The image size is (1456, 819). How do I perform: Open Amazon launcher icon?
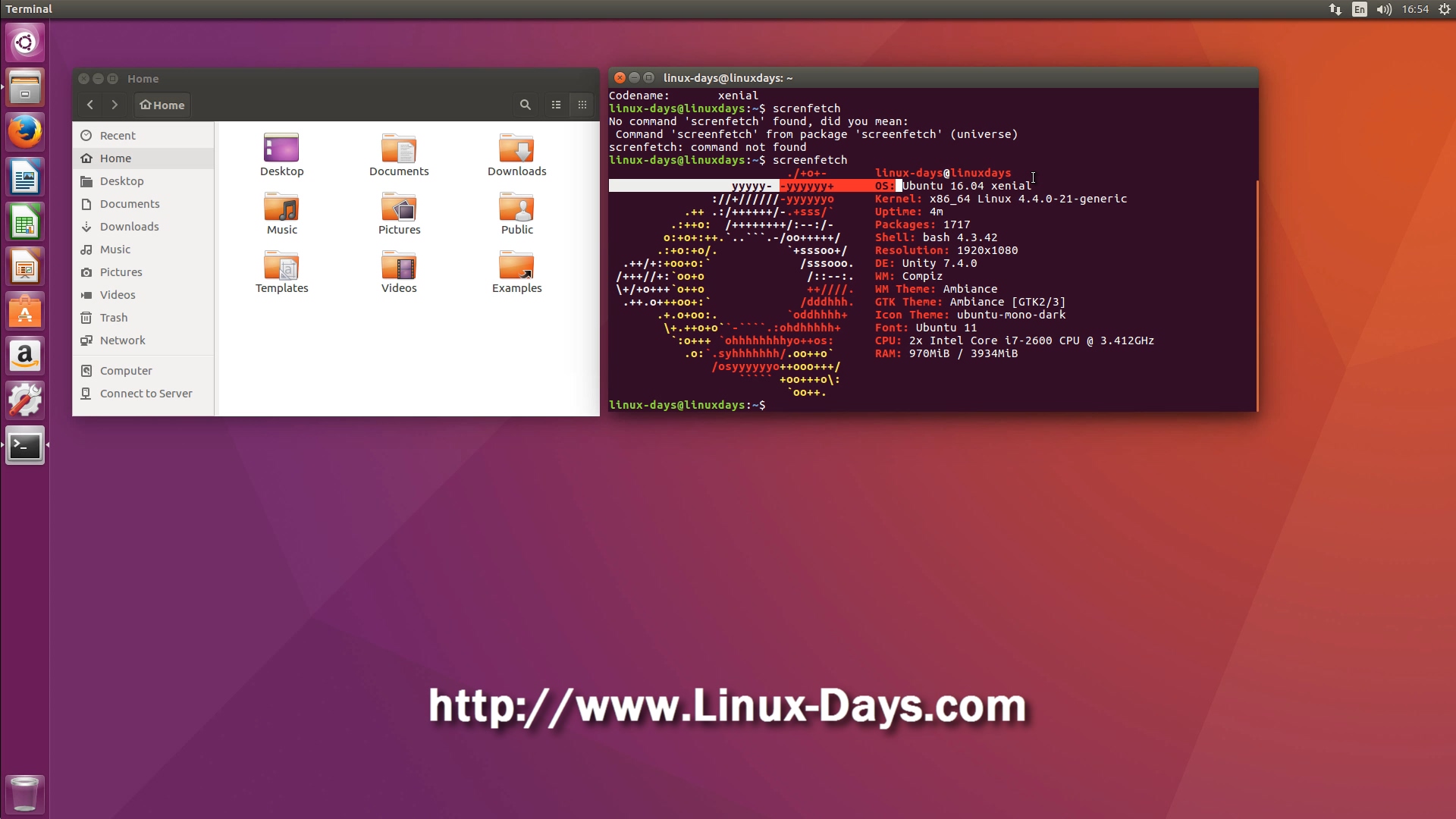pos(25,356)
